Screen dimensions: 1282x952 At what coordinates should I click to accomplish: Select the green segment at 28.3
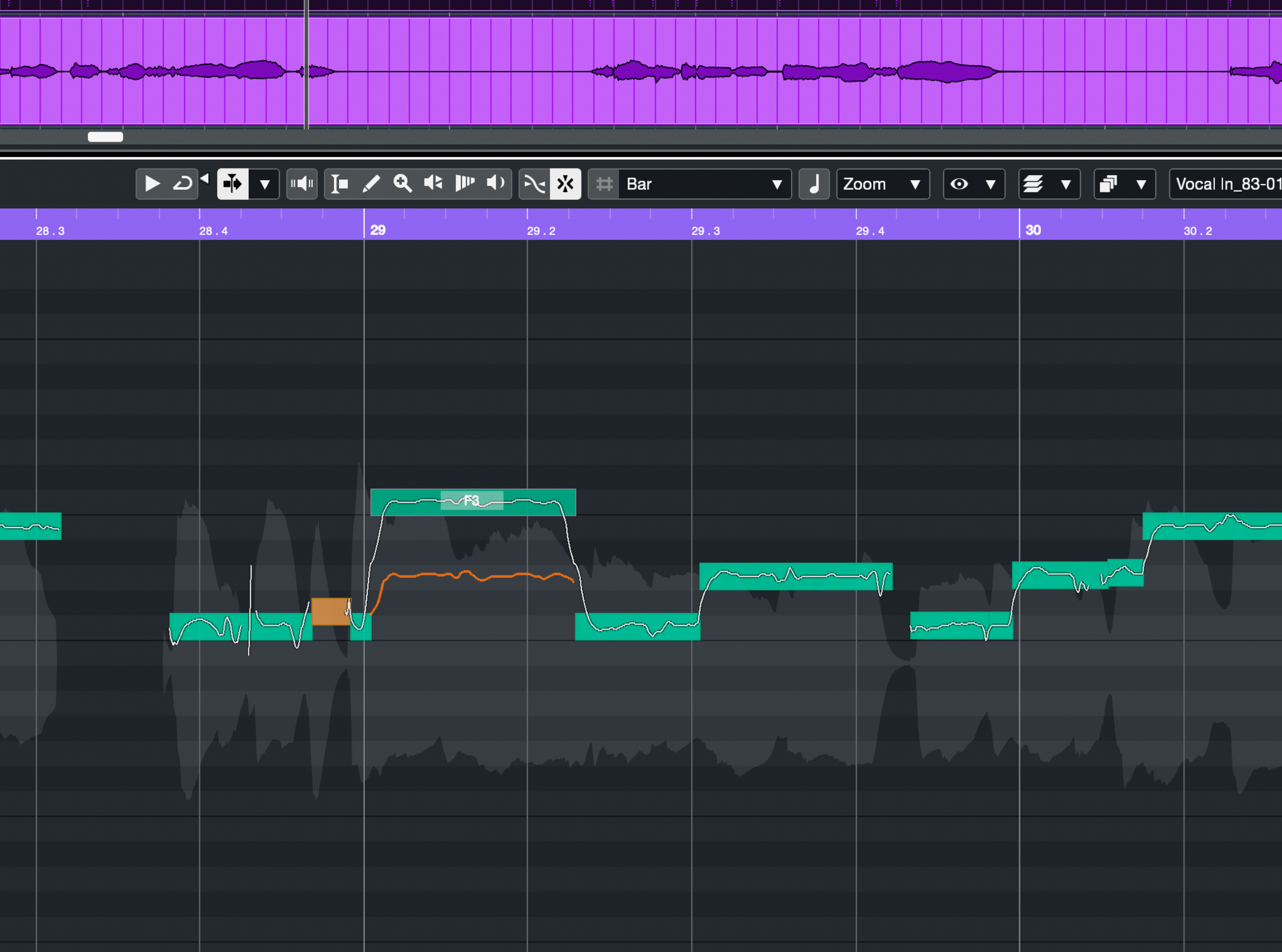[x=30, y=526]
